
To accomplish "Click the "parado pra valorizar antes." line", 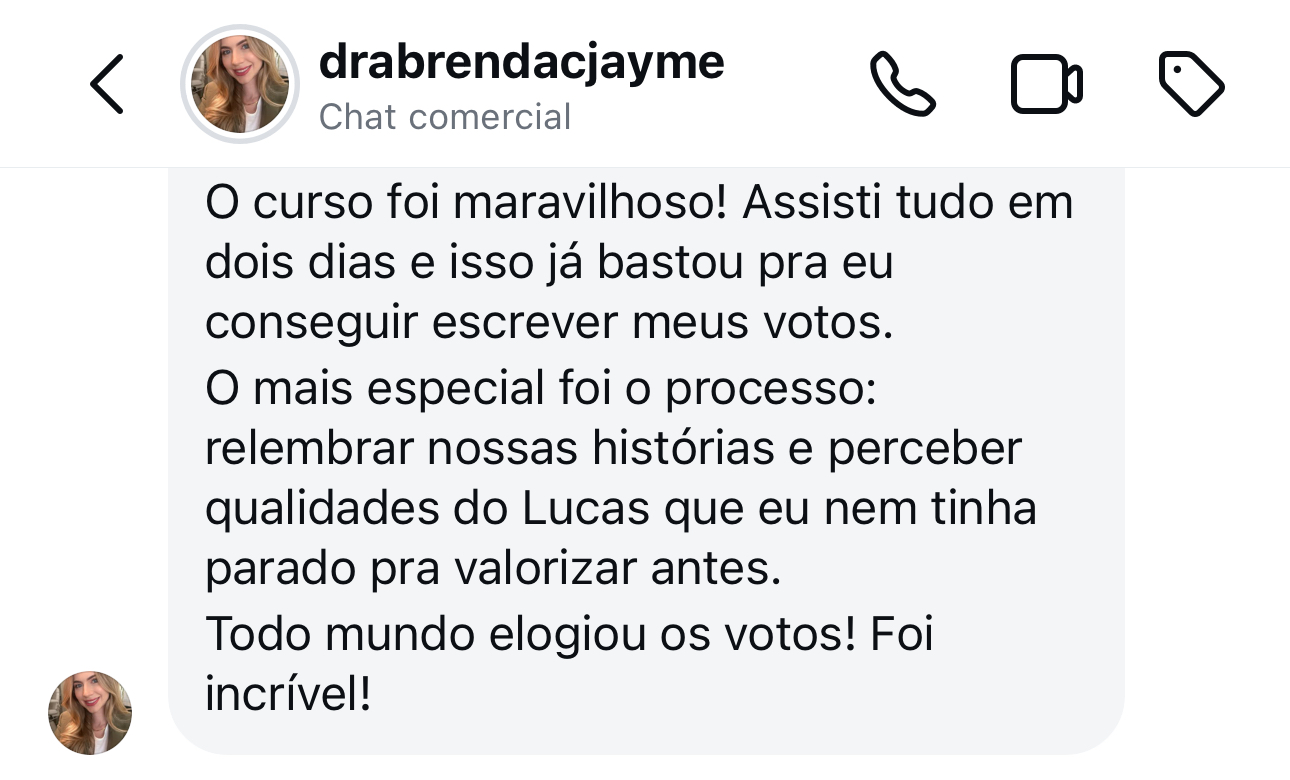I will [x=492, y=570].
